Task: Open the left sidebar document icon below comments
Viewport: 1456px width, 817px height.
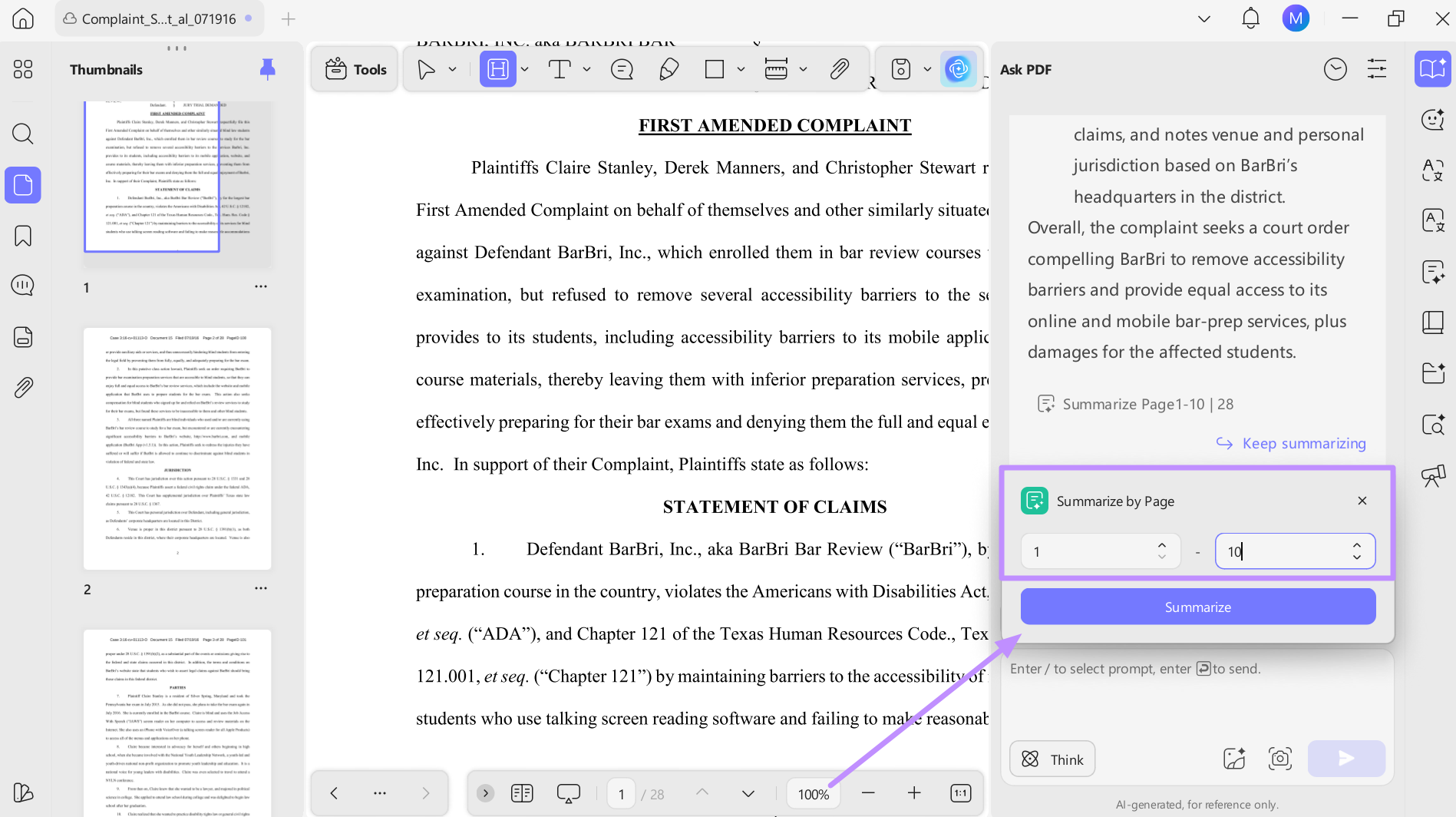Action: click(x=23, y=336)
